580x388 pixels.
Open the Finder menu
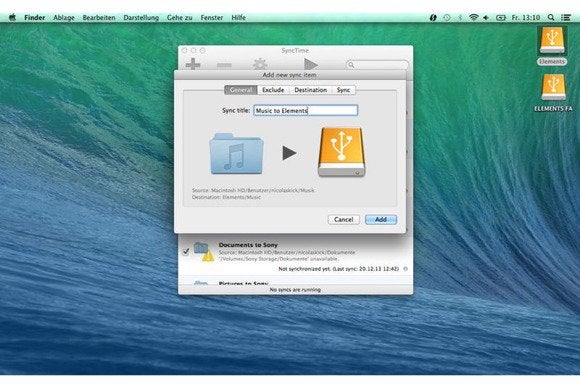pyautogui.click(x=34, y=17)
